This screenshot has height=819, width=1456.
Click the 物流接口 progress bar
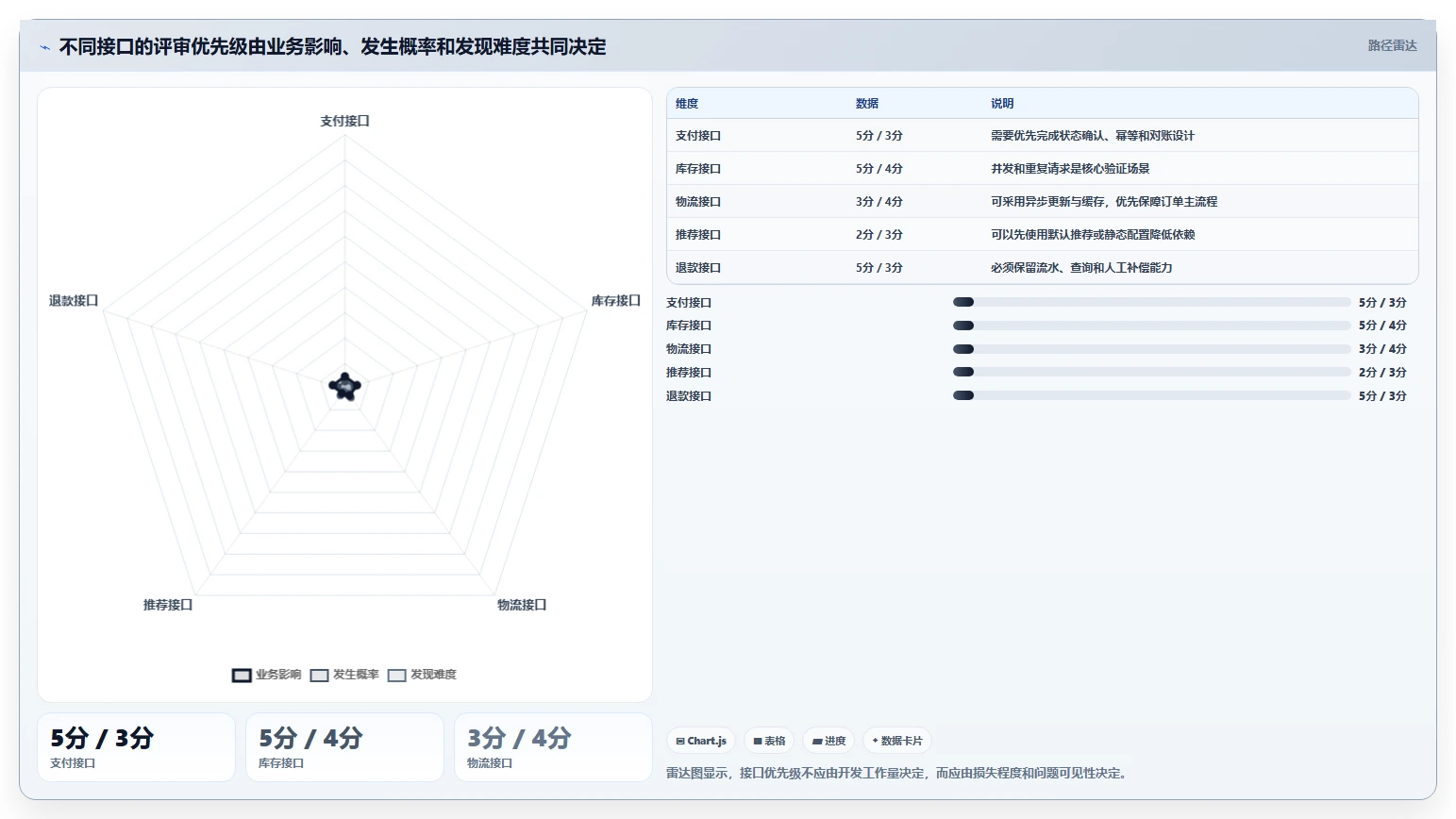(x=1151, y=349)
